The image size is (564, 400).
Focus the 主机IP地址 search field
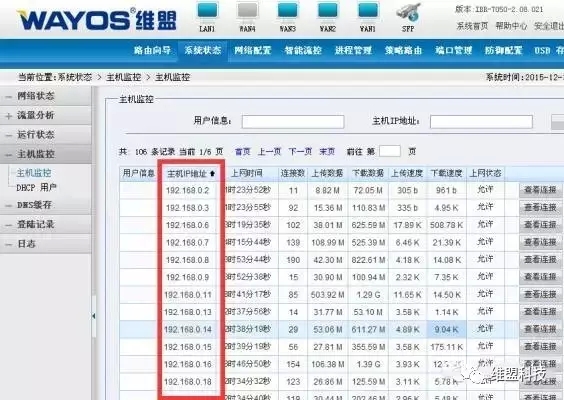click(x=481, y=122)
